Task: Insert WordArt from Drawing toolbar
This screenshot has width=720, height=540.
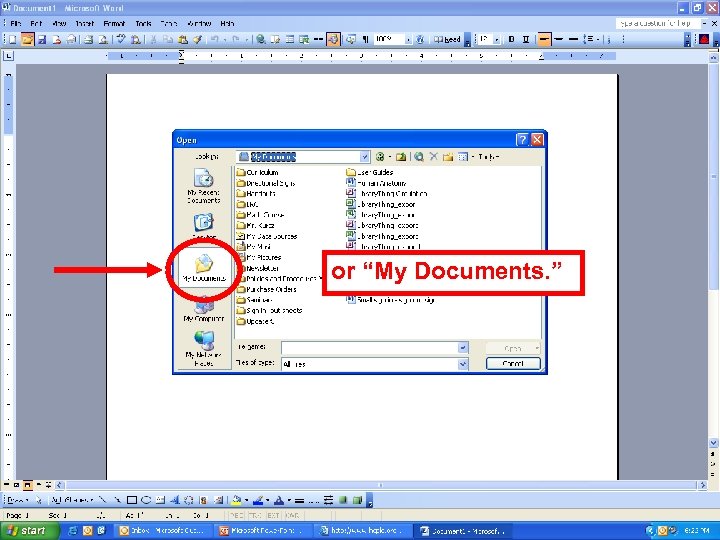Action: tap(174, 500)
